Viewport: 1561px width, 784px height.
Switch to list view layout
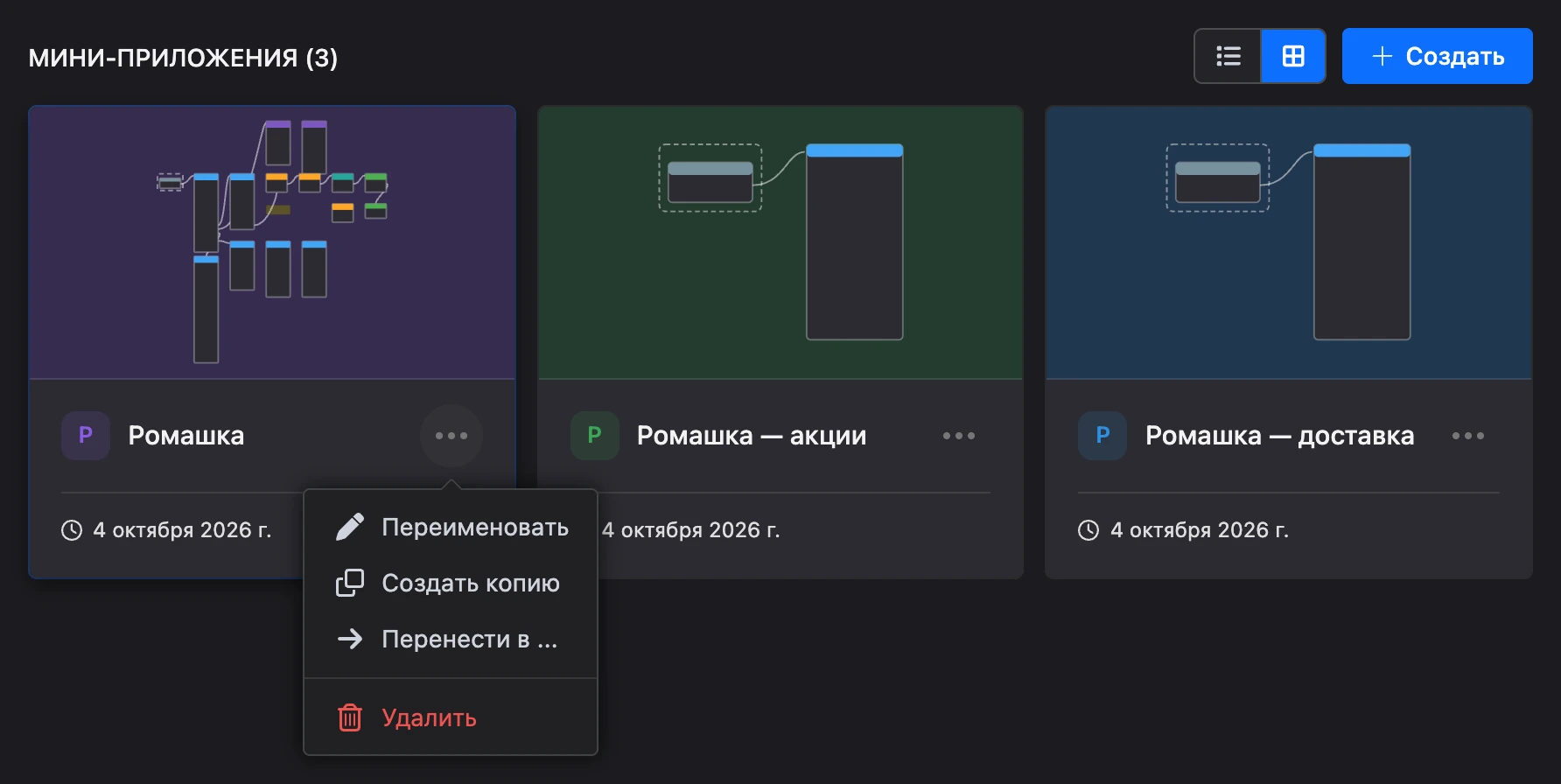click(1228, 56)
